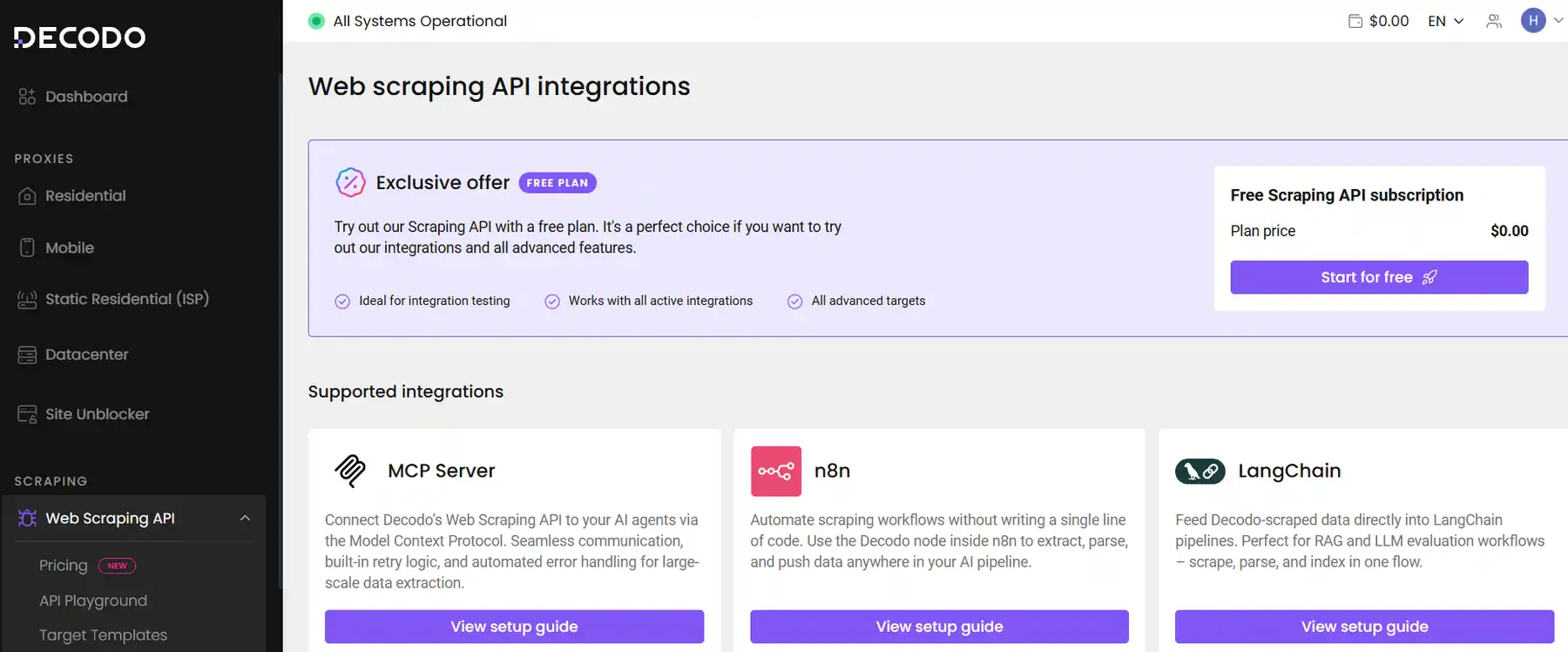Click the Exclusive offer percent badge icon

coord(350,182)
